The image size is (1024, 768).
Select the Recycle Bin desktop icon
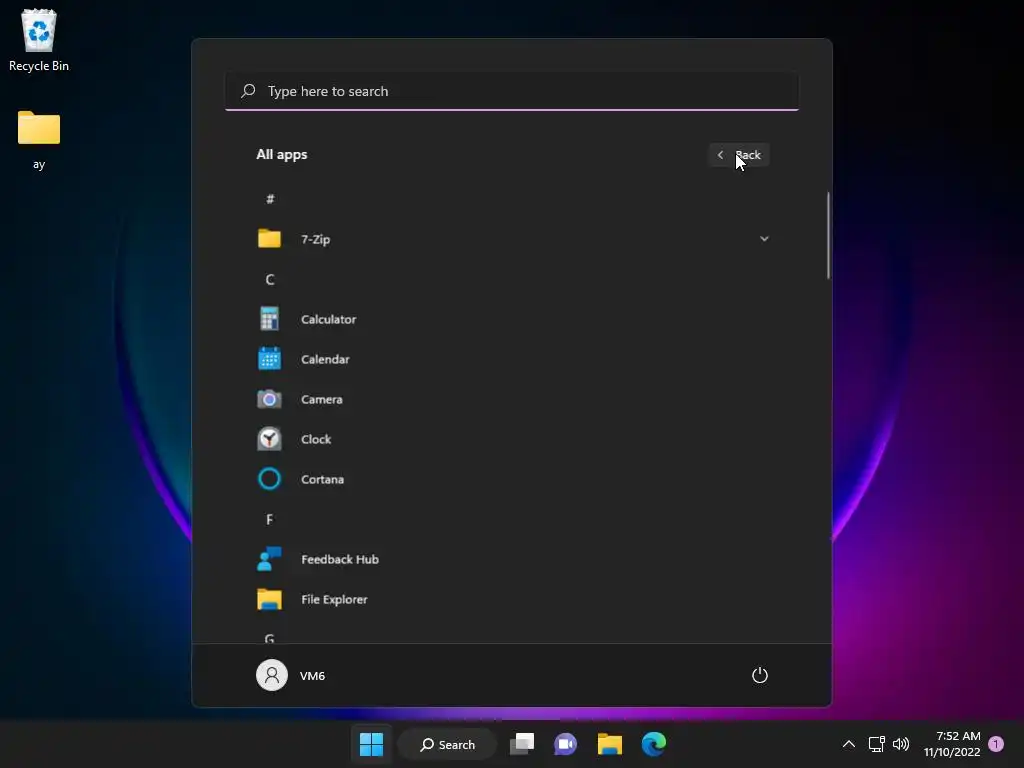(39, 40)
